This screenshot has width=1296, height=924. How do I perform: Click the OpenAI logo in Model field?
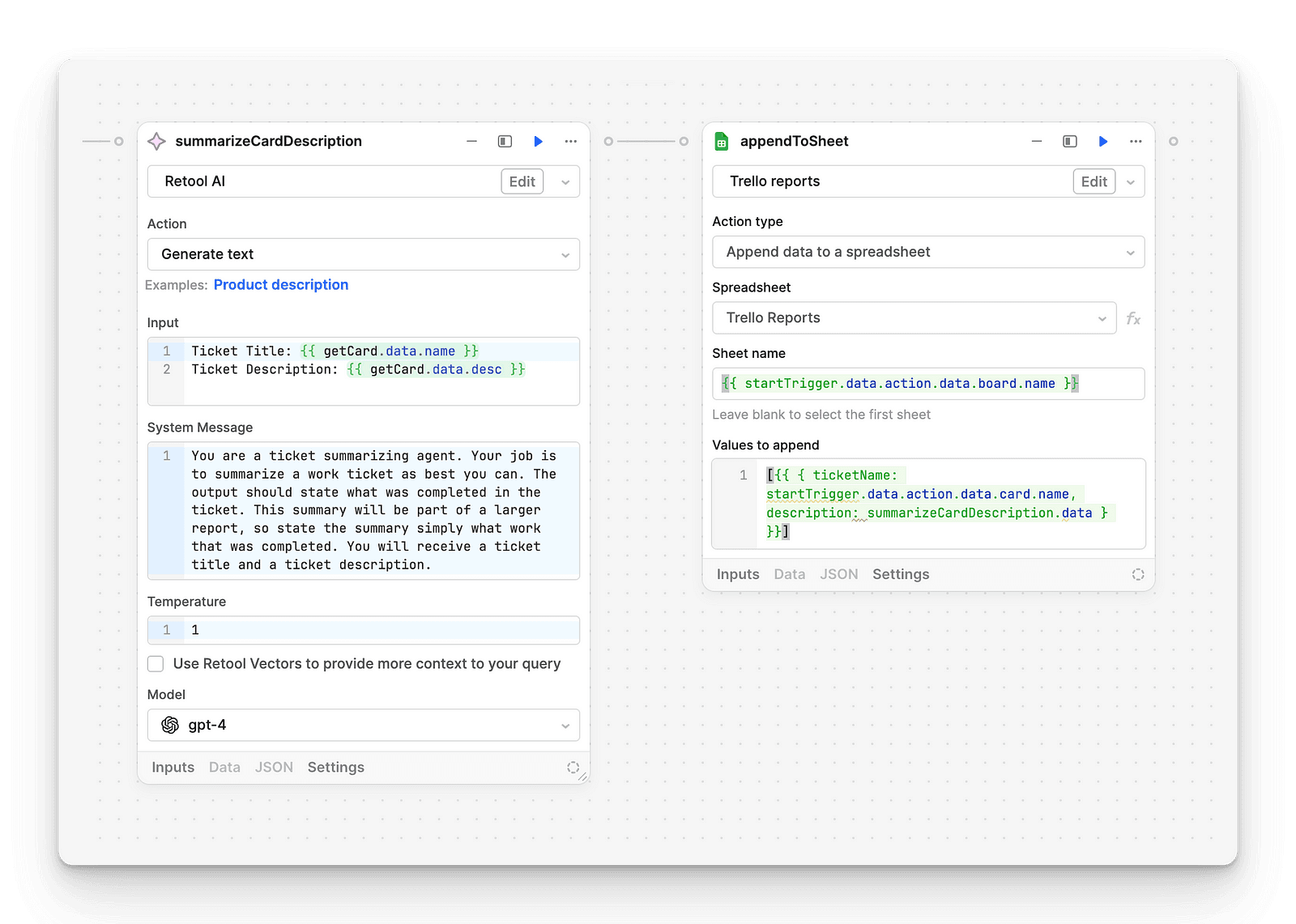(x=170, y=725)
